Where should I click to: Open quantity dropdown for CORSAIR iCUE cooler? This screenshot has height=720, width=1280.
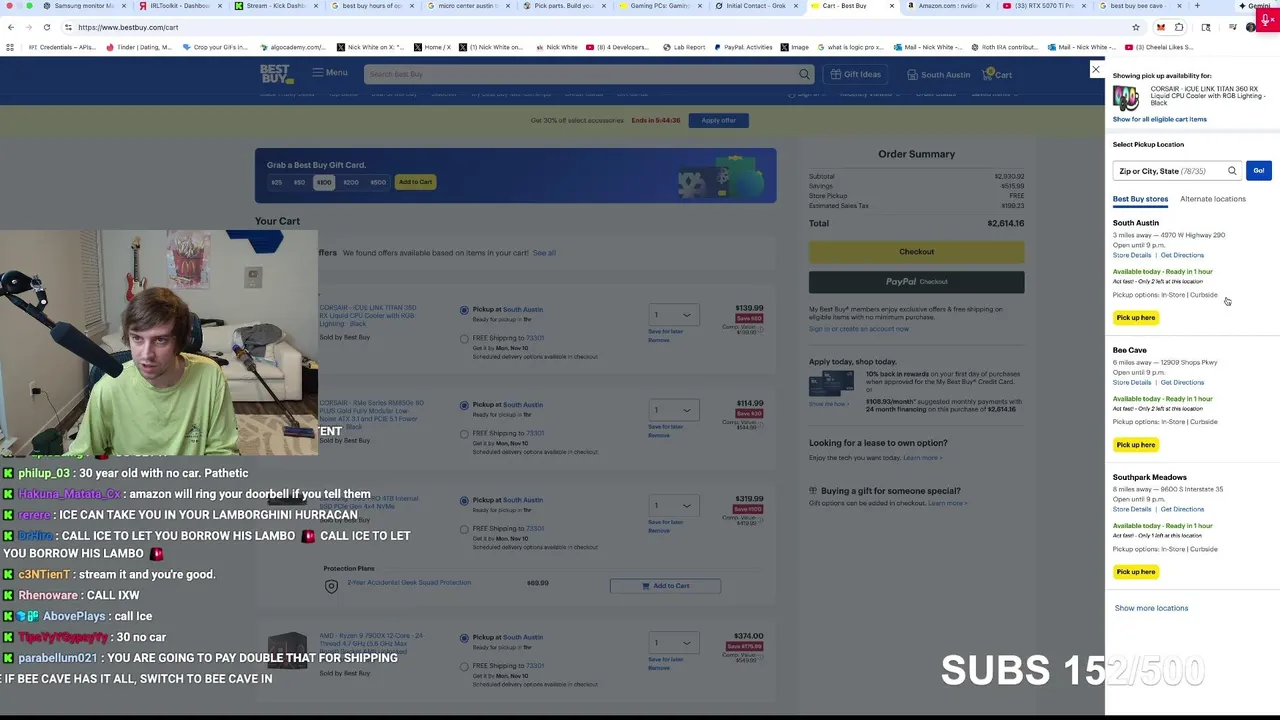click(672, 314)
